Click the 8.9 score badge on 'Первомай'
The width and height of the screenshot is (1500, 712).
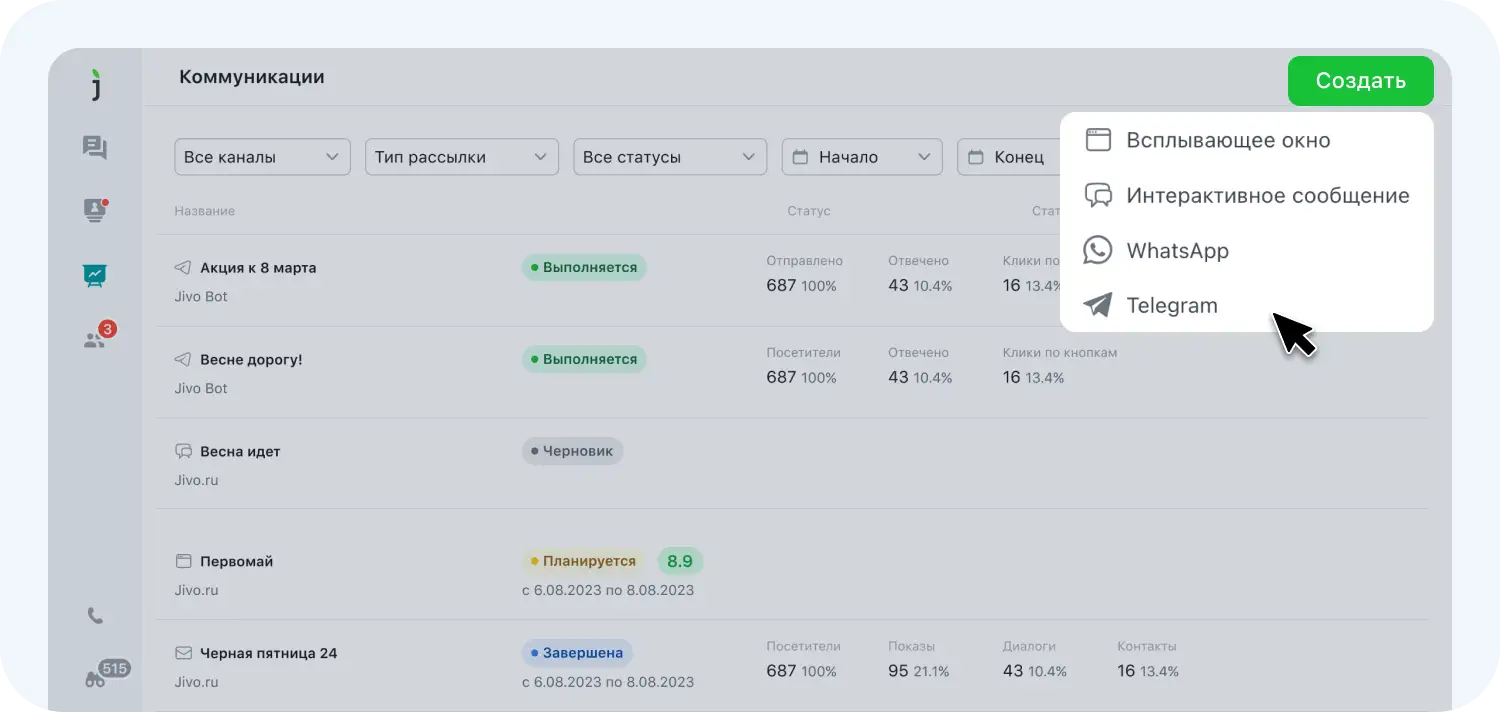click(x=680, y=561)
